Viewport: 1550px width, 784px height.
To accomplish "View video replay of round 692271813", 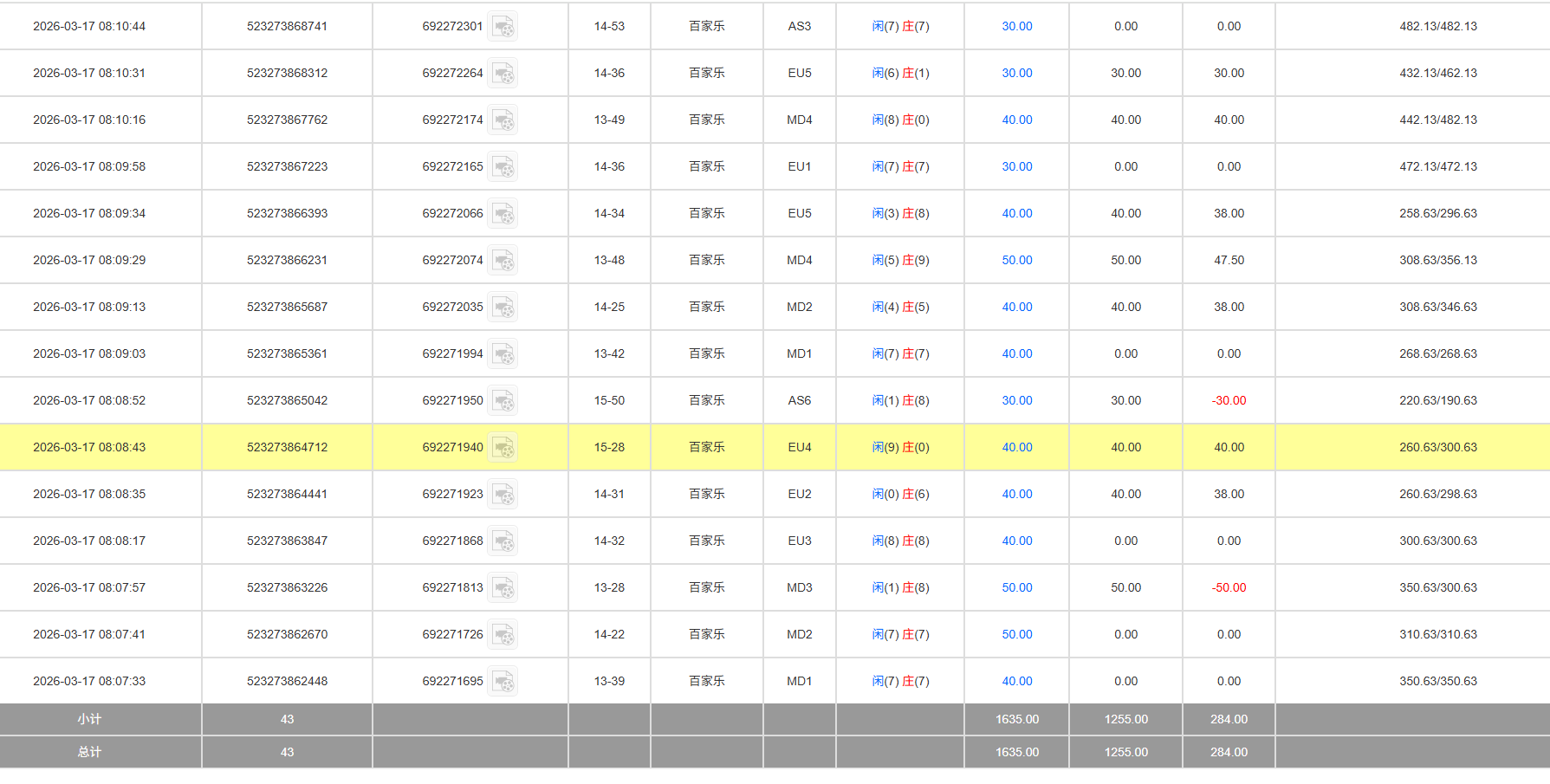I will tap(503, 588).
